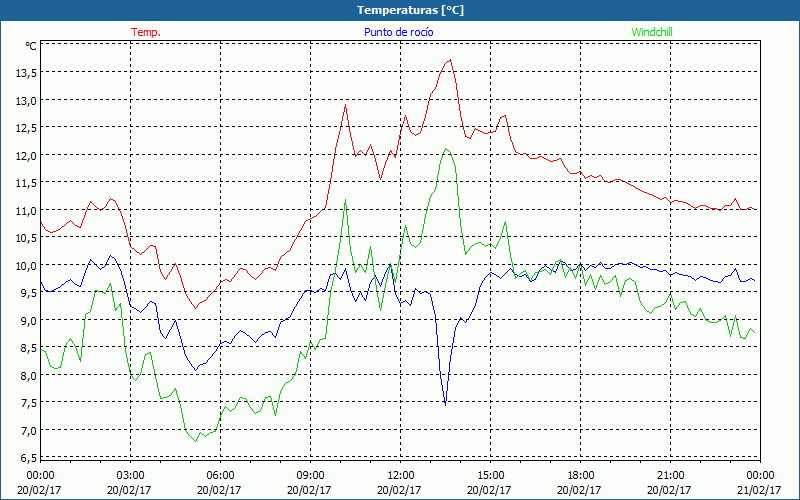Click the red temperature curve's highest peak

[450, 60]
